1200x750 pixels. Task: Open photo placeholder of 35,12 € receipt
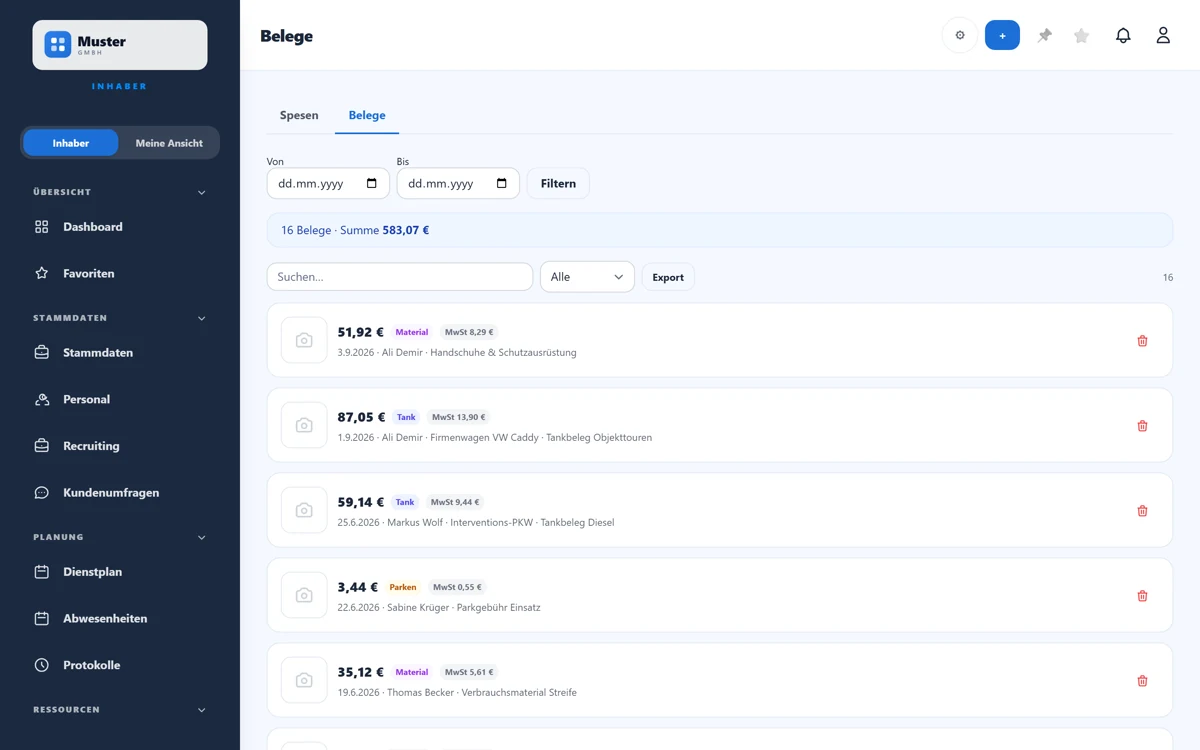(x=304, y=681)
